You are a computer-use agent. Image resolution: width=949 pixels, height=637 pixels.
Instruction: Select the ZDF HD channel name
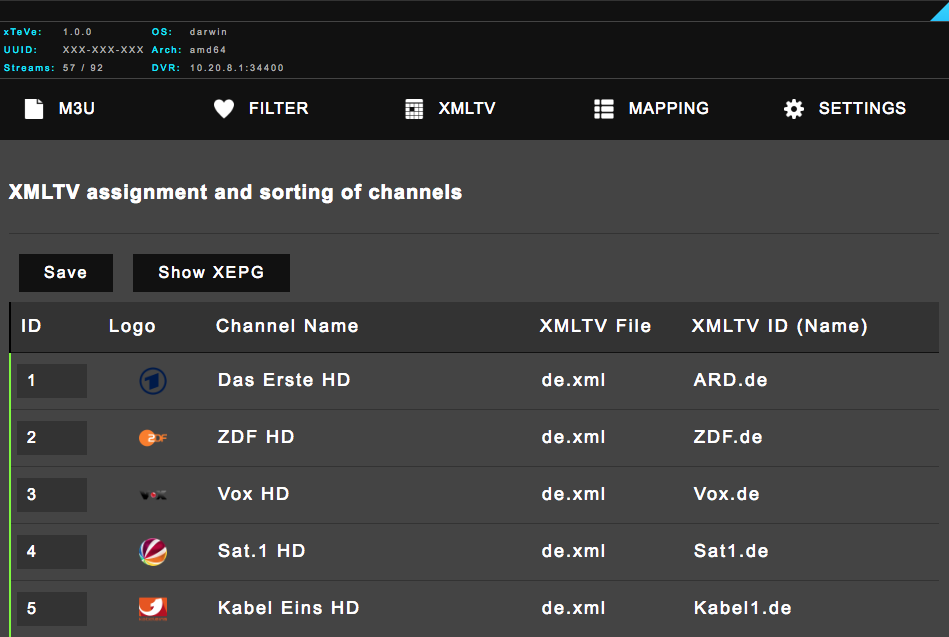pyautogui.click(x=256, y=437)
